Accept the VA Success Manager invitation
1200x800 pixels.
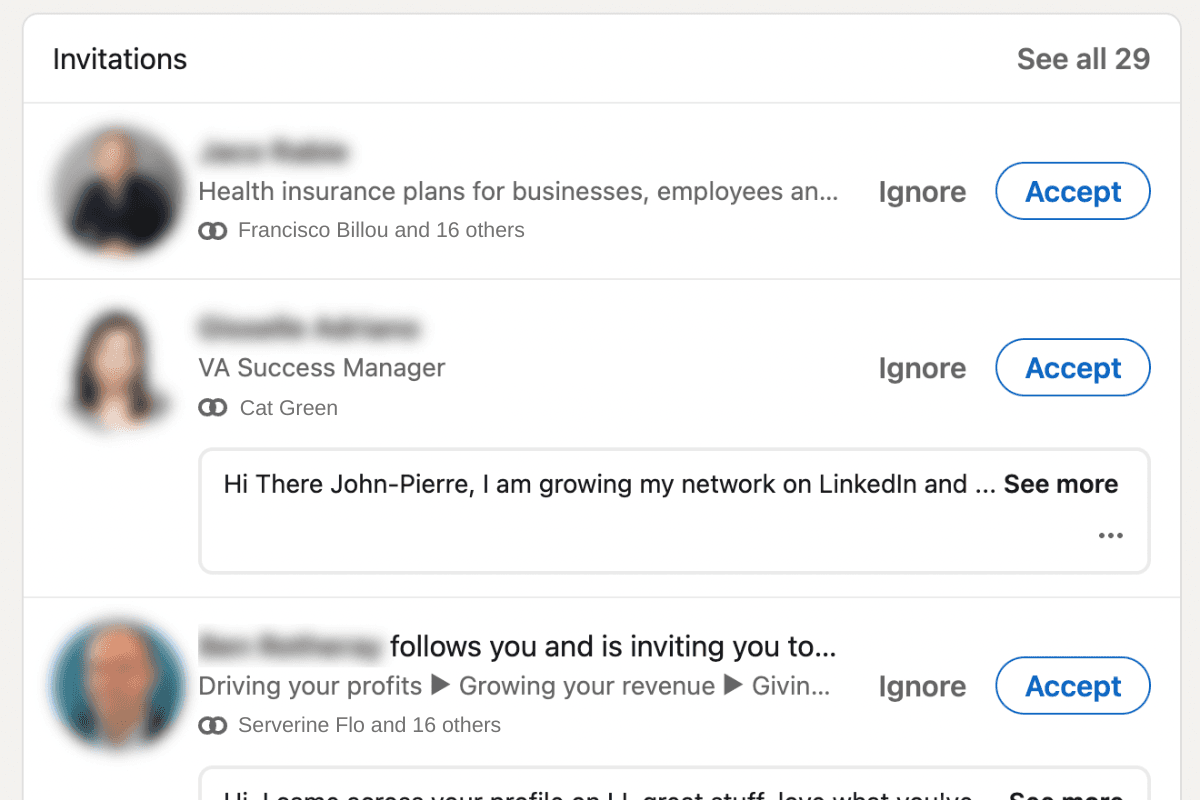(1072, 367)
